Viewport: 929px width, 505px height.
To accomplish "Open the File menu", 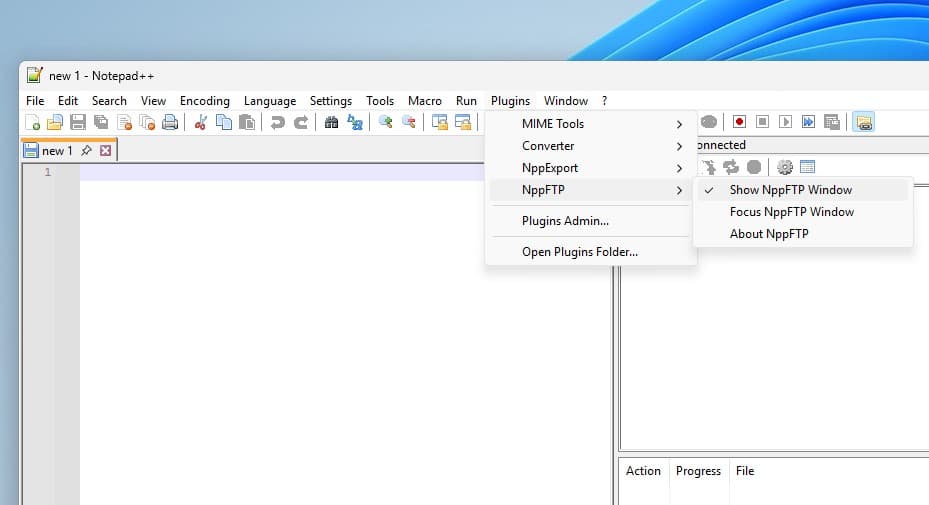I will [35, 101].
